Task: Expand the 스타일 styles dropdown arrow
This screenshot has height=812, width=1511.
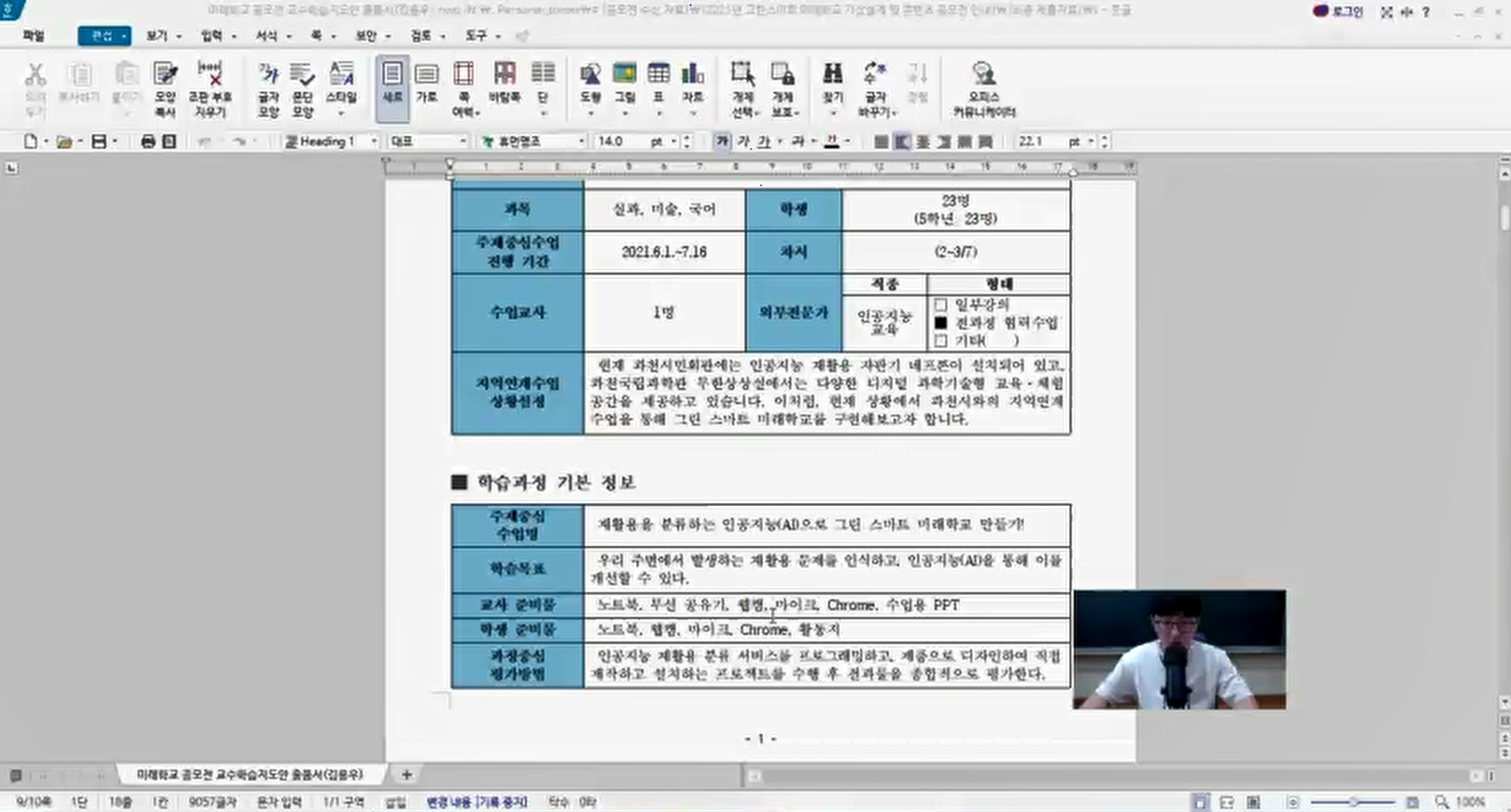Action: pos(341,114)
